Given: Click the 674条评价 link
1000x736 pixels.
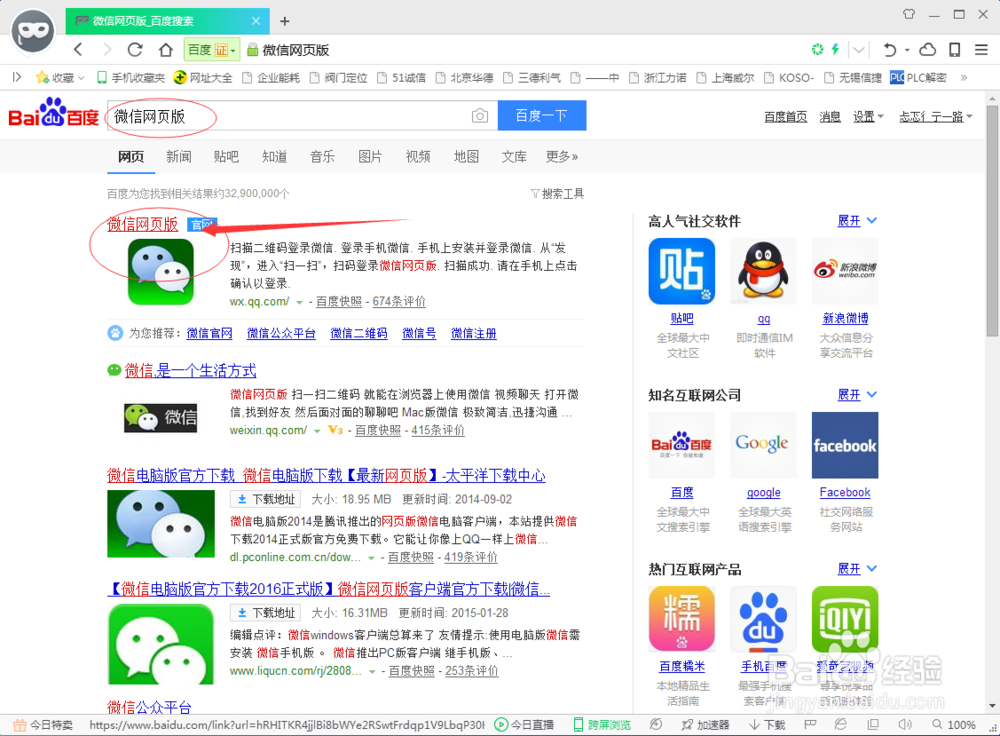Looking at the screenshot, I should [399, 302].
